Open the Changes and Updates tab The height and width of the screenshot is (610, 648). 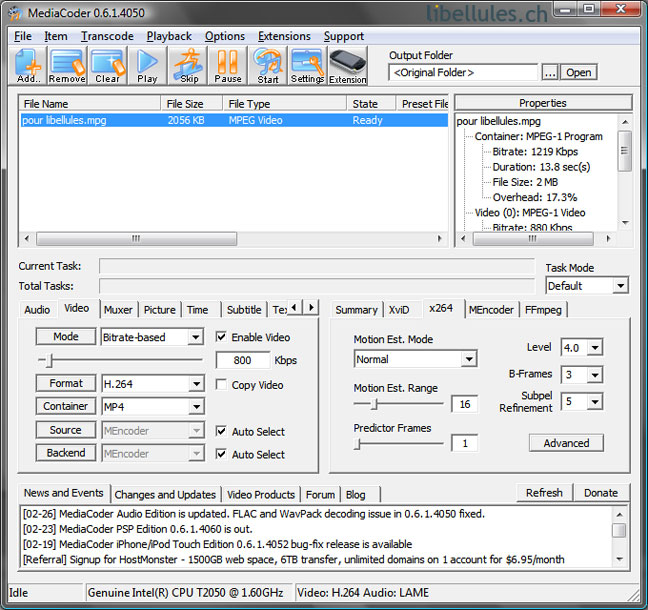point(165,494)
